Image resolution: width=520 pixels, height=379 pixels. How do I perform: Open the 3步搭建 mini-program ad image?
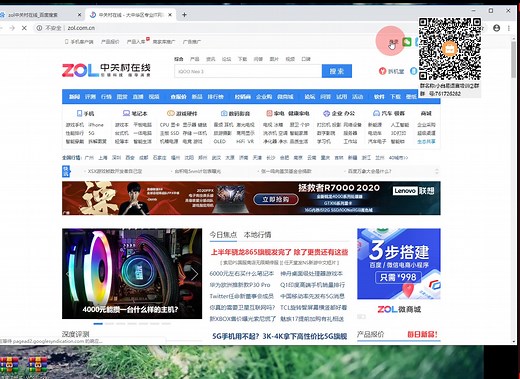(x=399, y=264)
